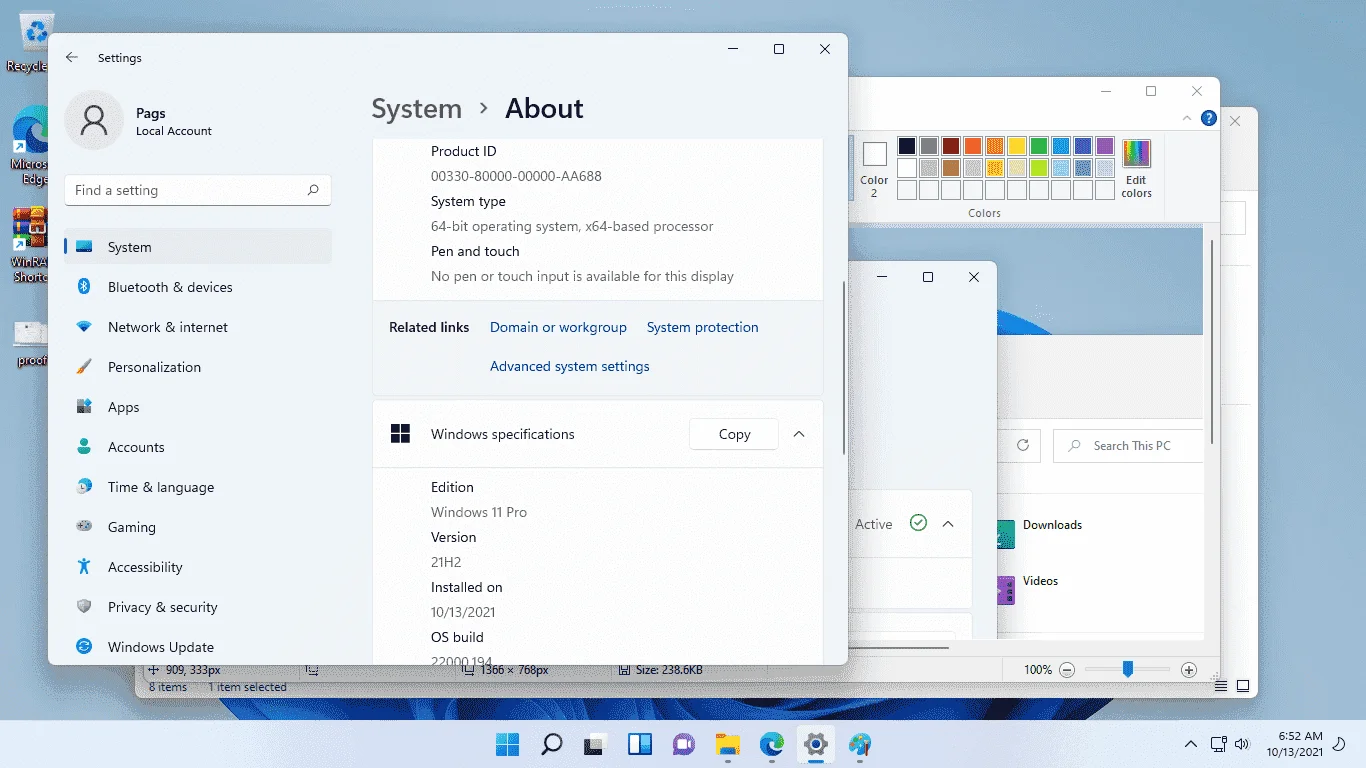1366x768 pixels.
Task: Click the 21H2 version value
Action: coord(446,562)
